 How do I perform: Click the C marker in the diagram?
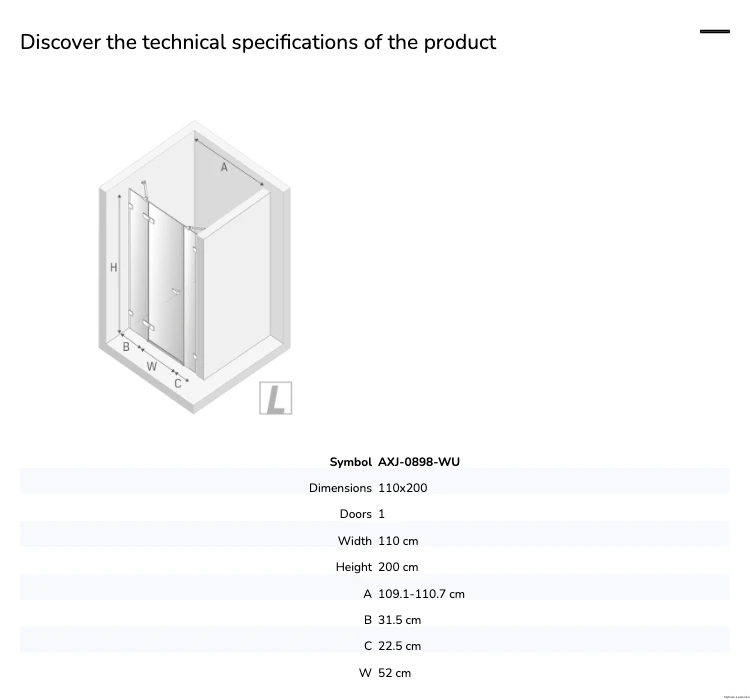(x=178, y=383)
